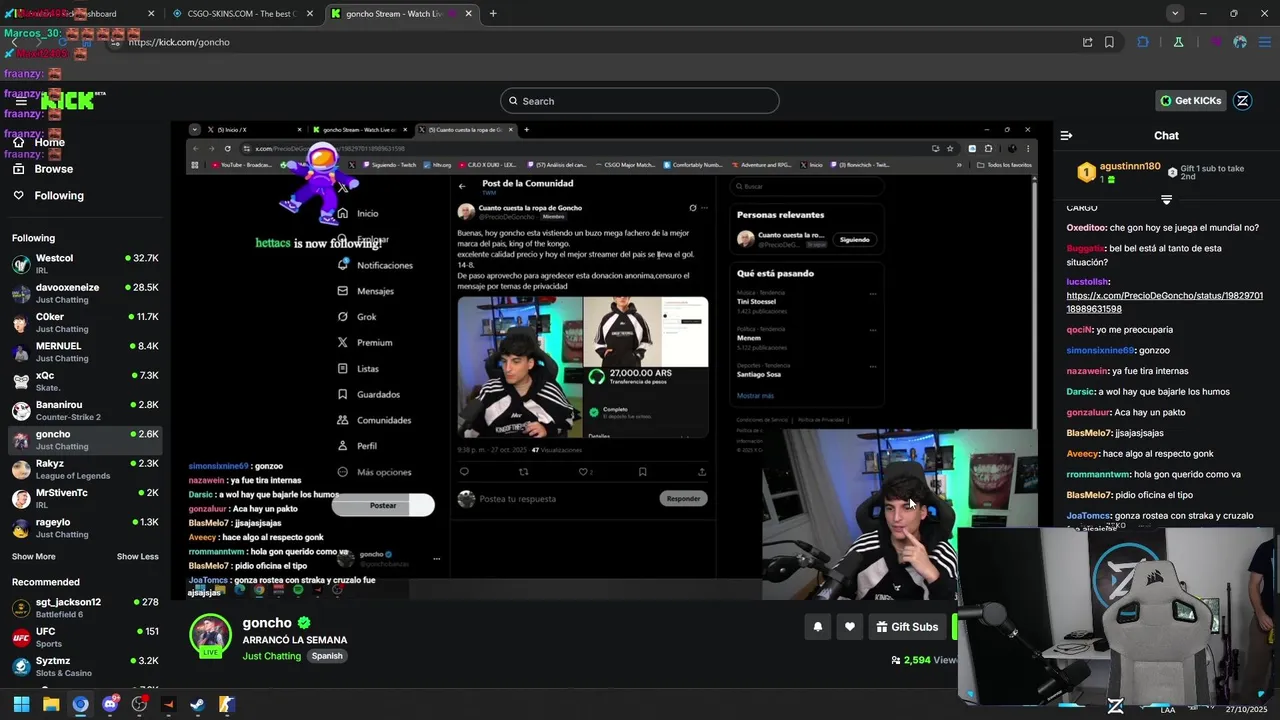
Task: Open a new browser tab
Action: pyautogui.click(x=493, y=14)
